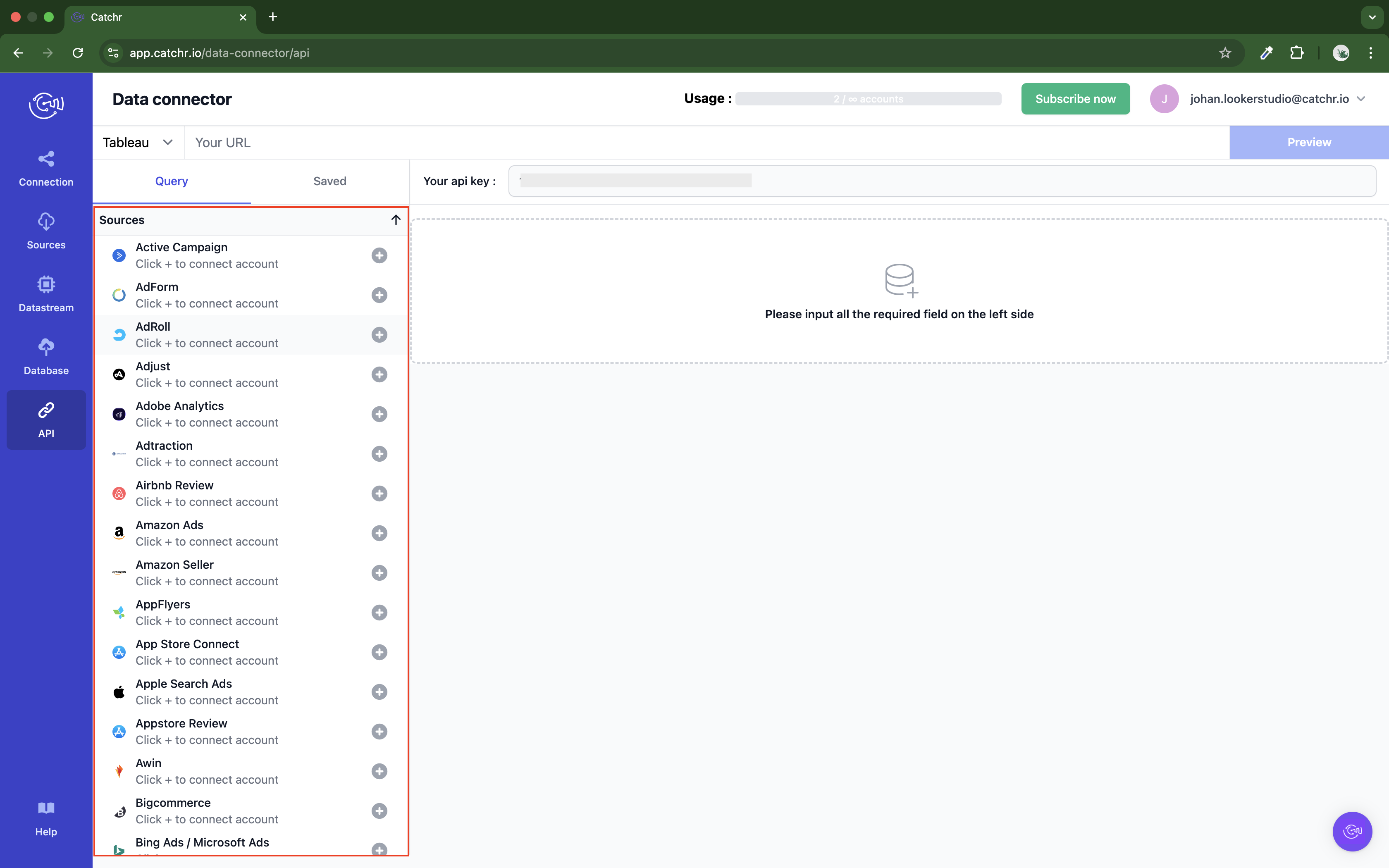Open the Tableau destination dropdown

tap(138, 142)
